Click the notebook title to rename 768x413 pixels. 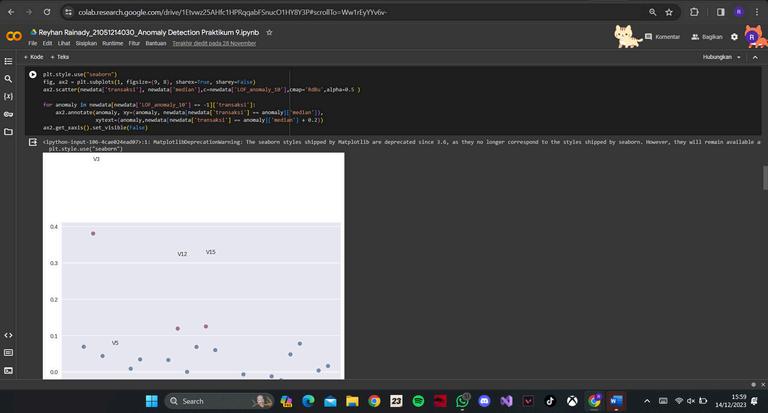tap(148, 32)
